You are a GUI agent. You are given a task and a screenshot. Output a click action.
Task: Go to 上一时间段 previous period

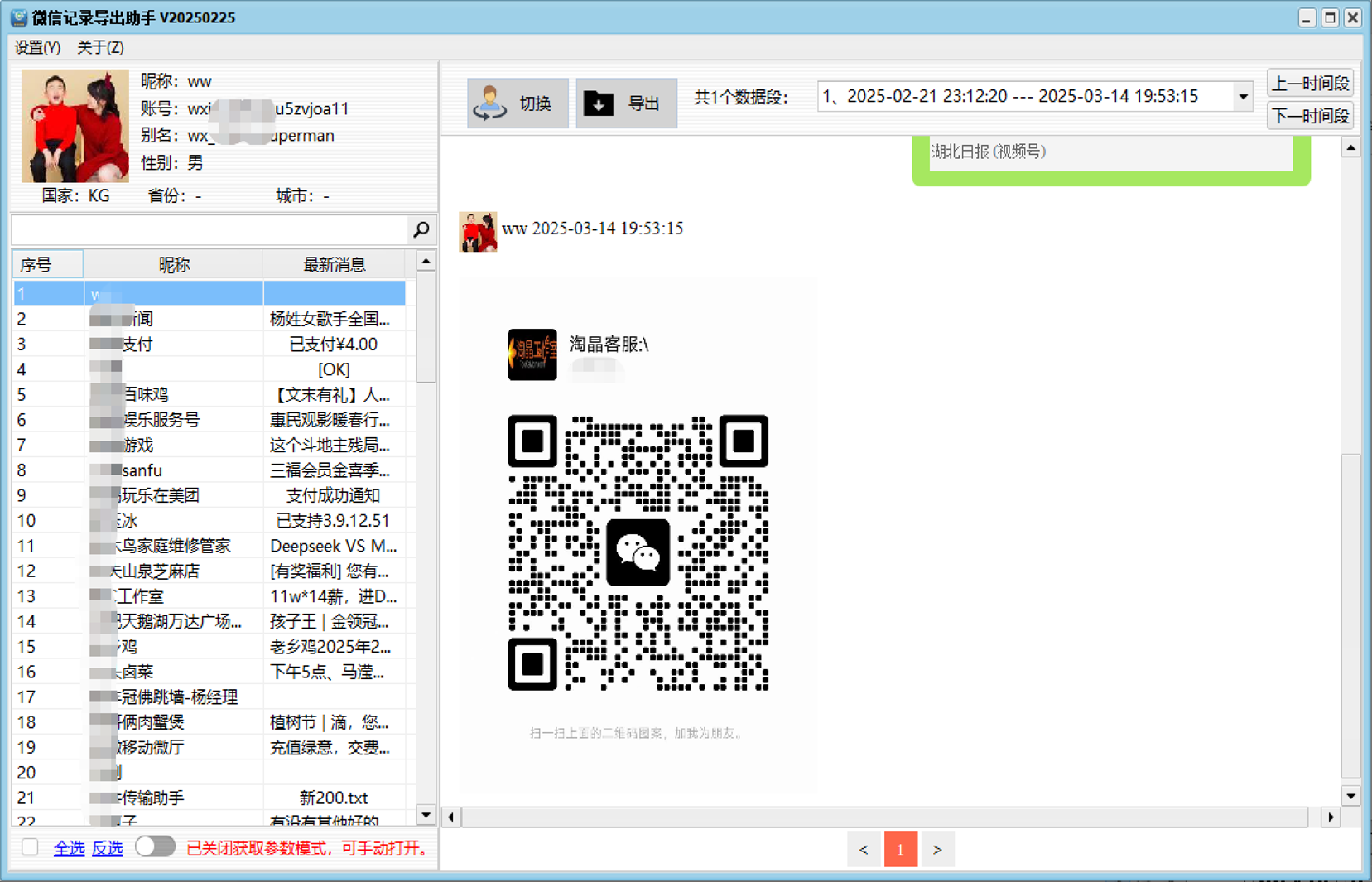pos(1310,84)
